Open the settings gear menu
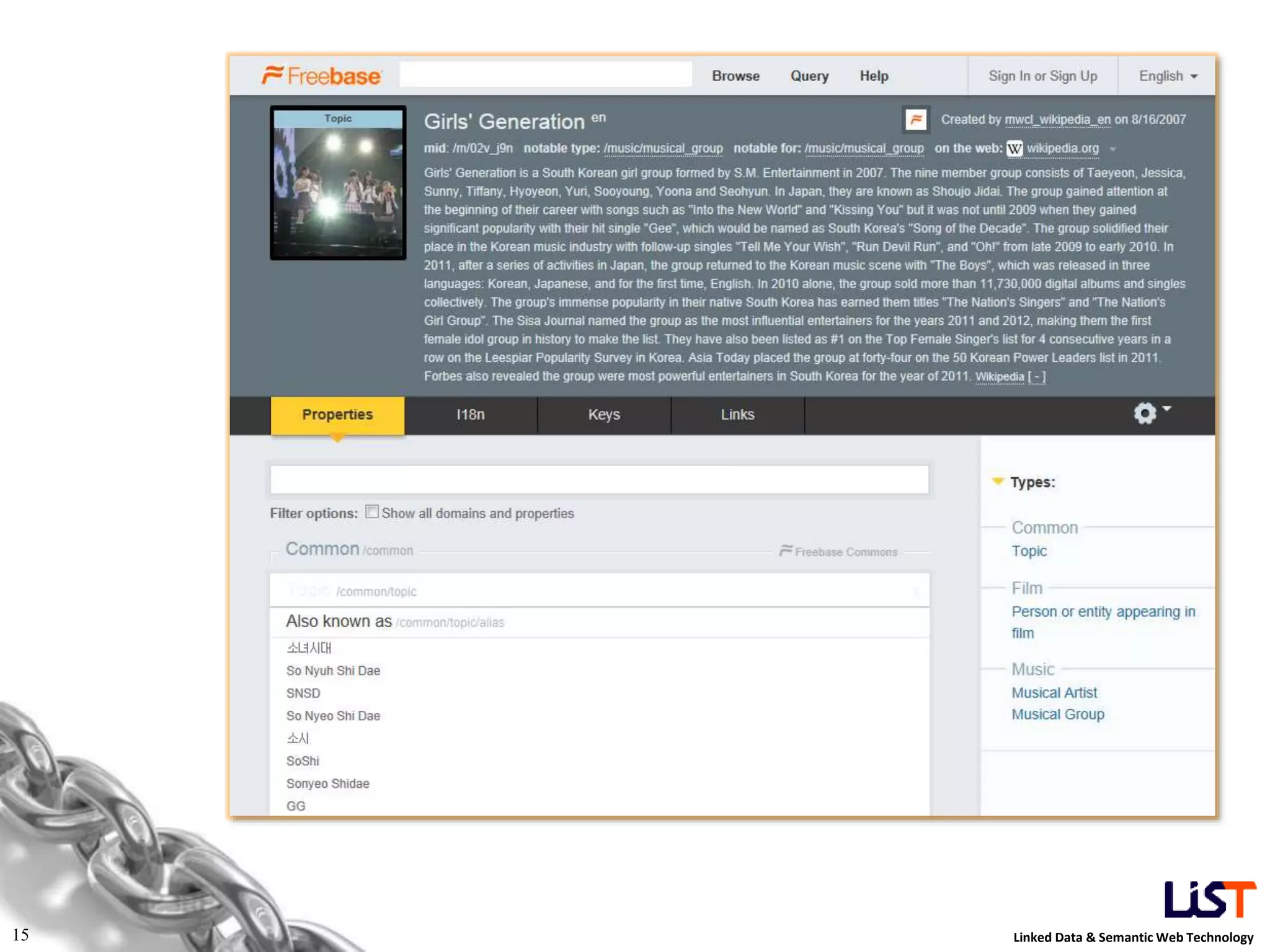The width and height of the screenshot is (1270, 952). click(x=1151, y=413)
